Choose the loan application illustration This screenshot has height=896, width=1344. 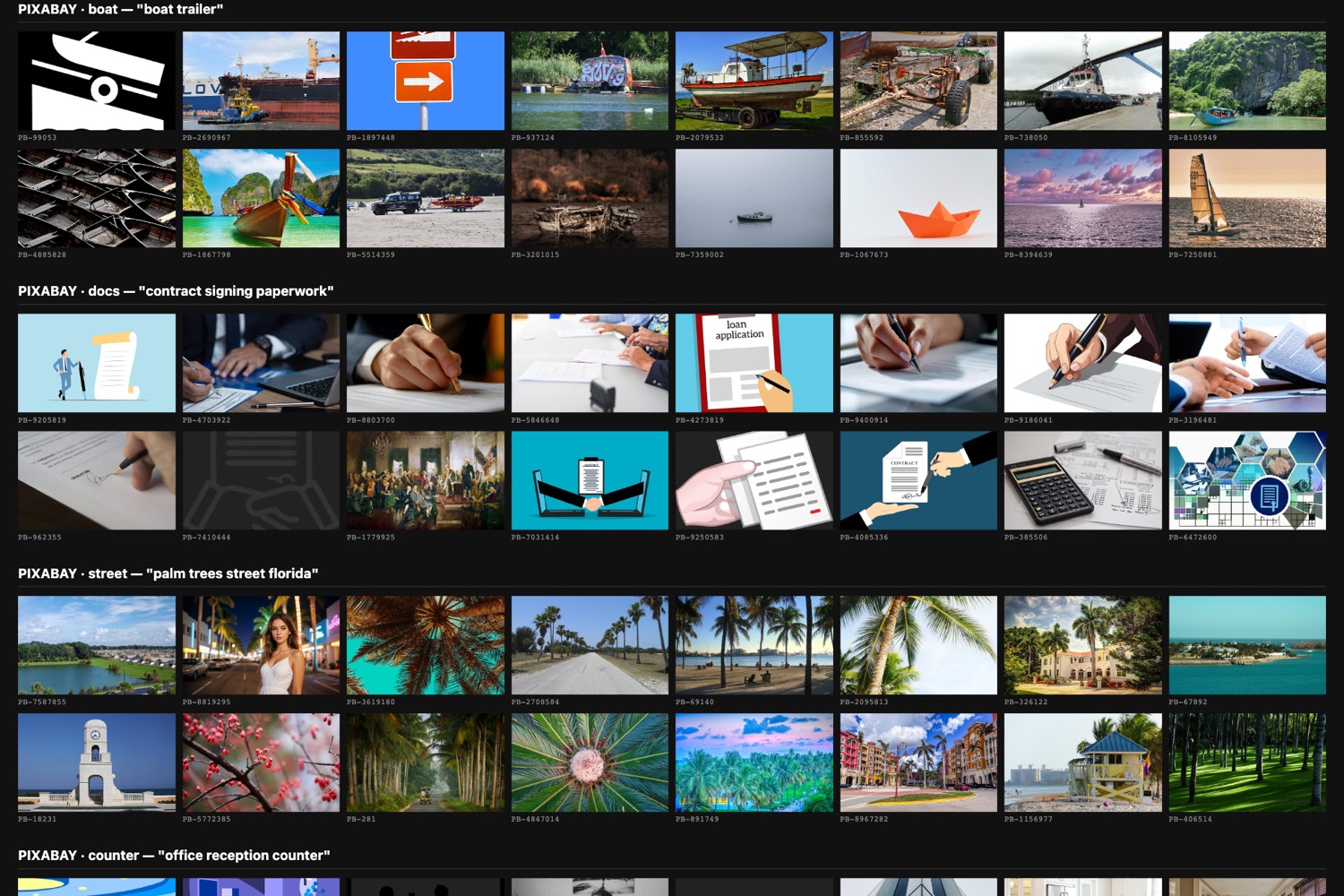pyautogui.click(x=754, y=363)
